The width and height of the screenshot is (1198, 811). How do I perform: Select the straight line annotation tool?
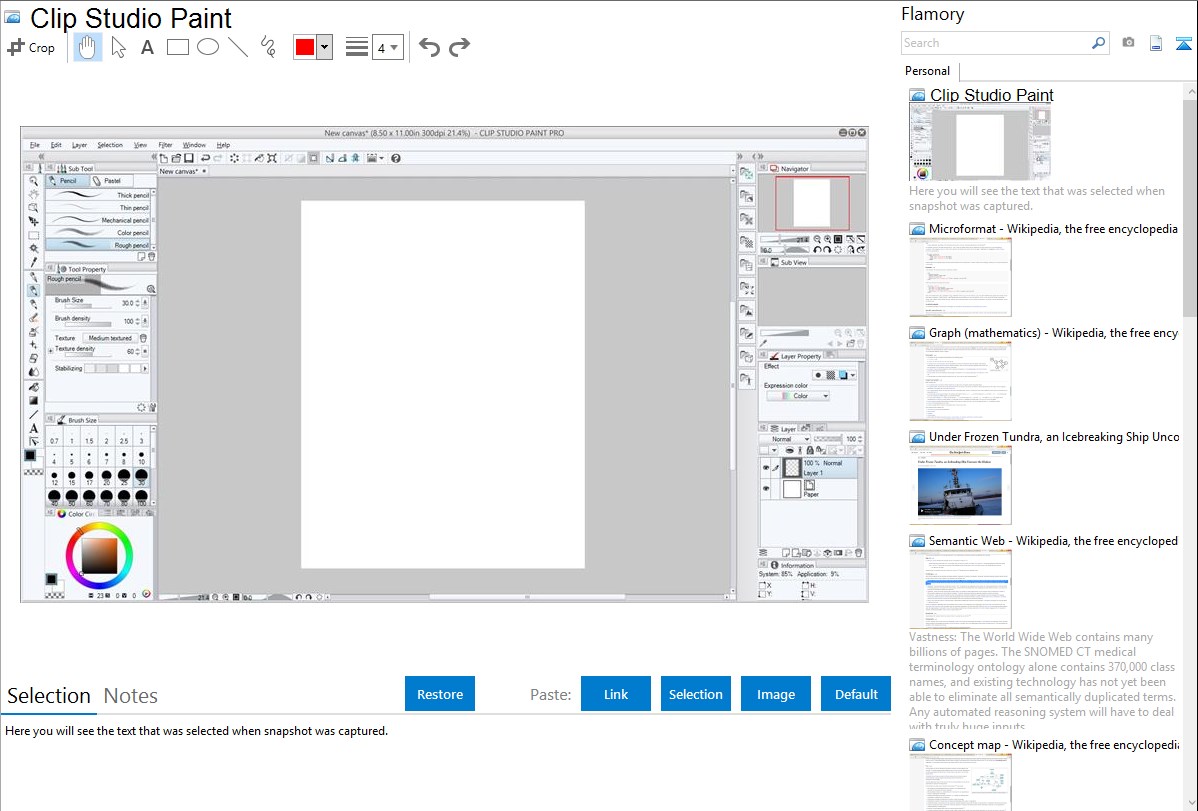238,47
